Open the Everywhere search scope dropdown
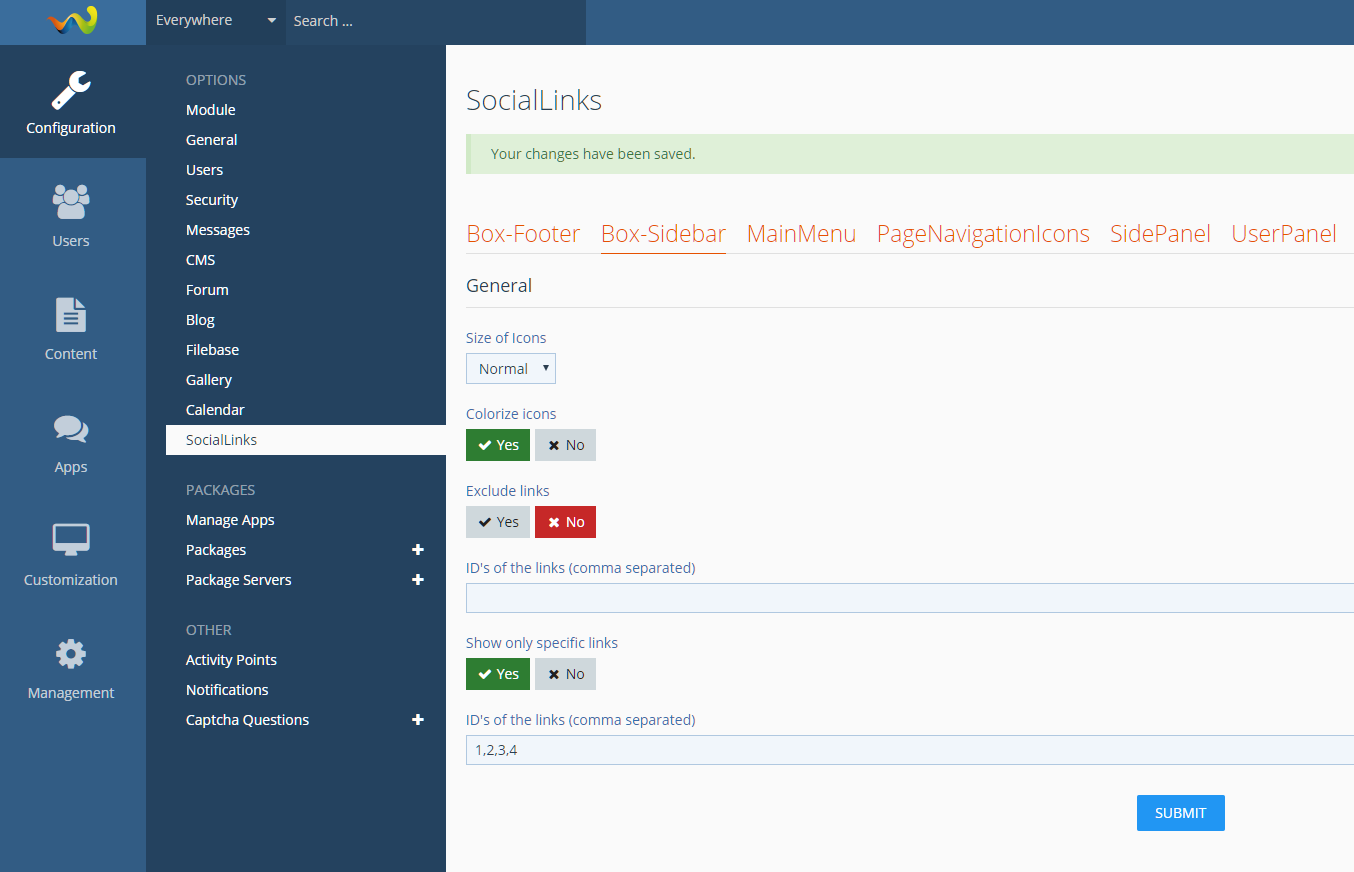The width and height of the screenshot is (1354, 872). click(216, 20)
